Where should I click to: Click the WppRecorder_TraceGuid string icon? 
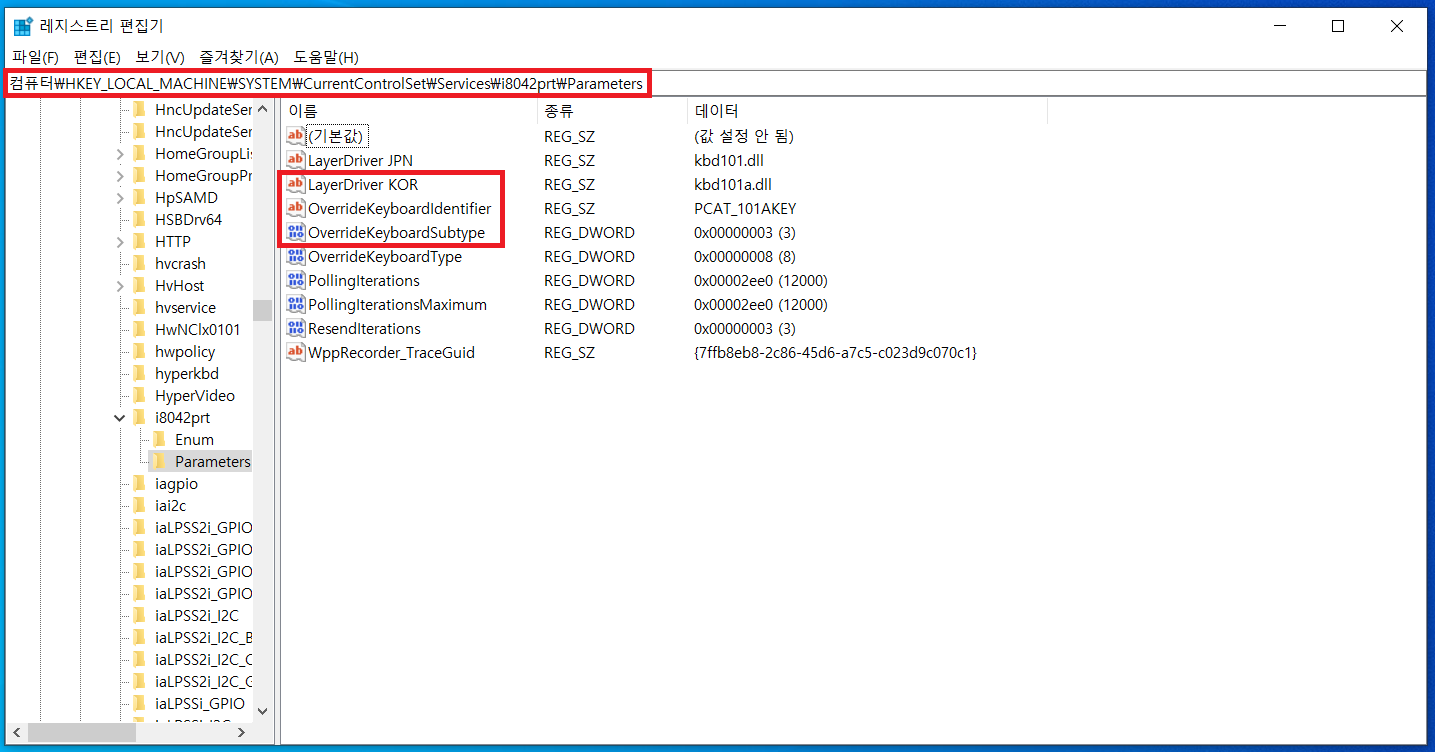pyautogui.click(x=295, y=353)
